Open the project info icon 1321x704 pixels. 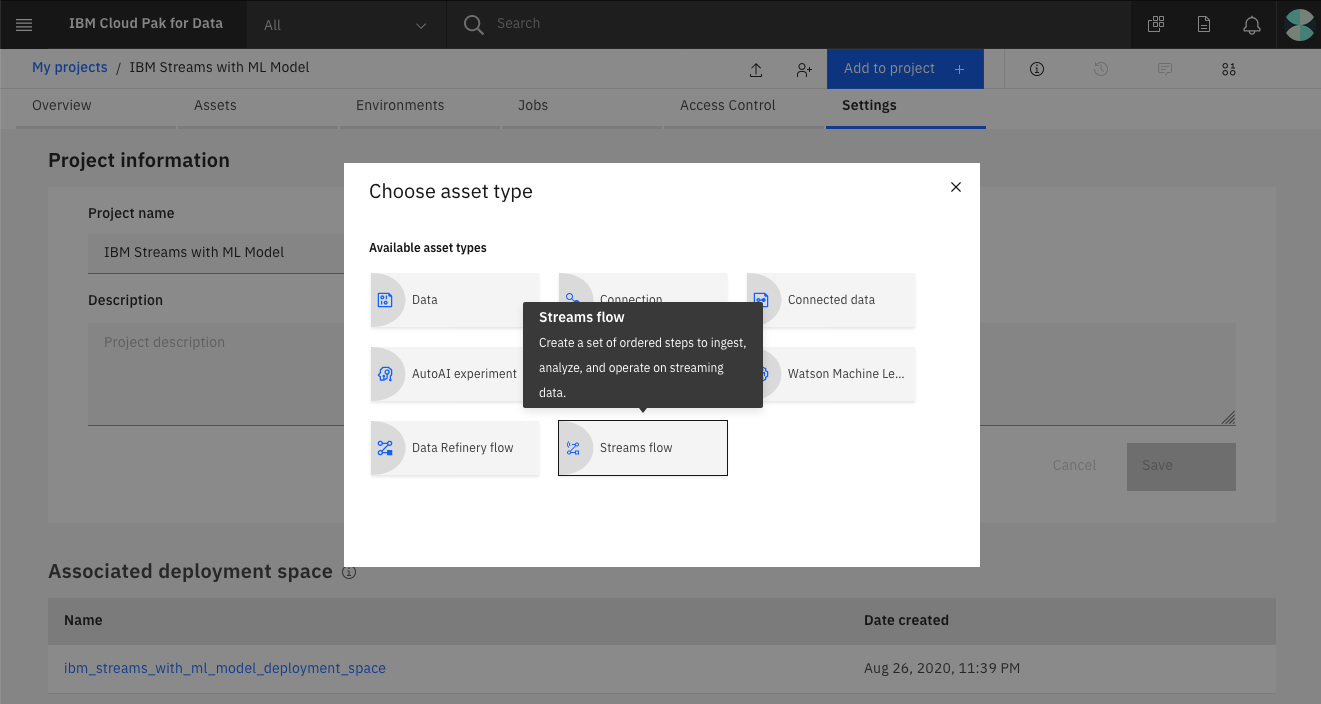[x=1037, y=69]
